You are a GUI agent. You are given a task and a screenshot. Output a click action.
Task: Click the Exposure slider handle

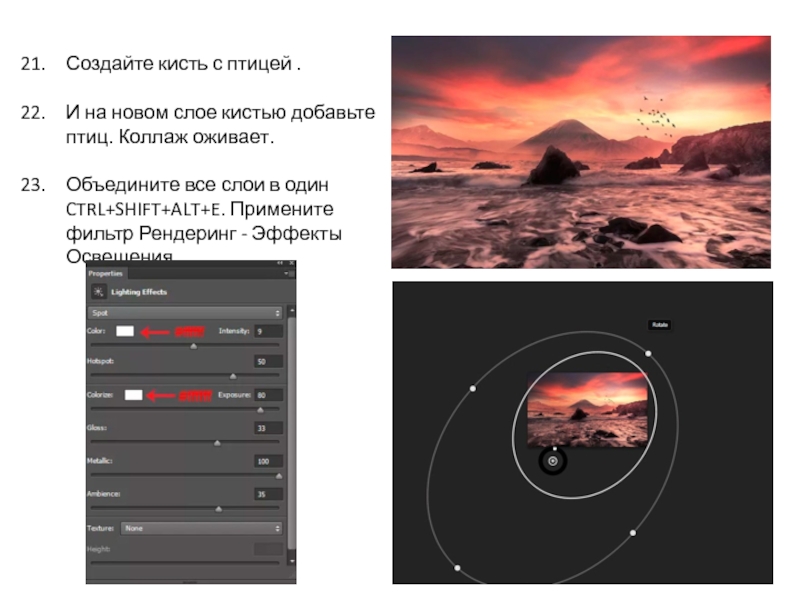(x=260, y=410)
